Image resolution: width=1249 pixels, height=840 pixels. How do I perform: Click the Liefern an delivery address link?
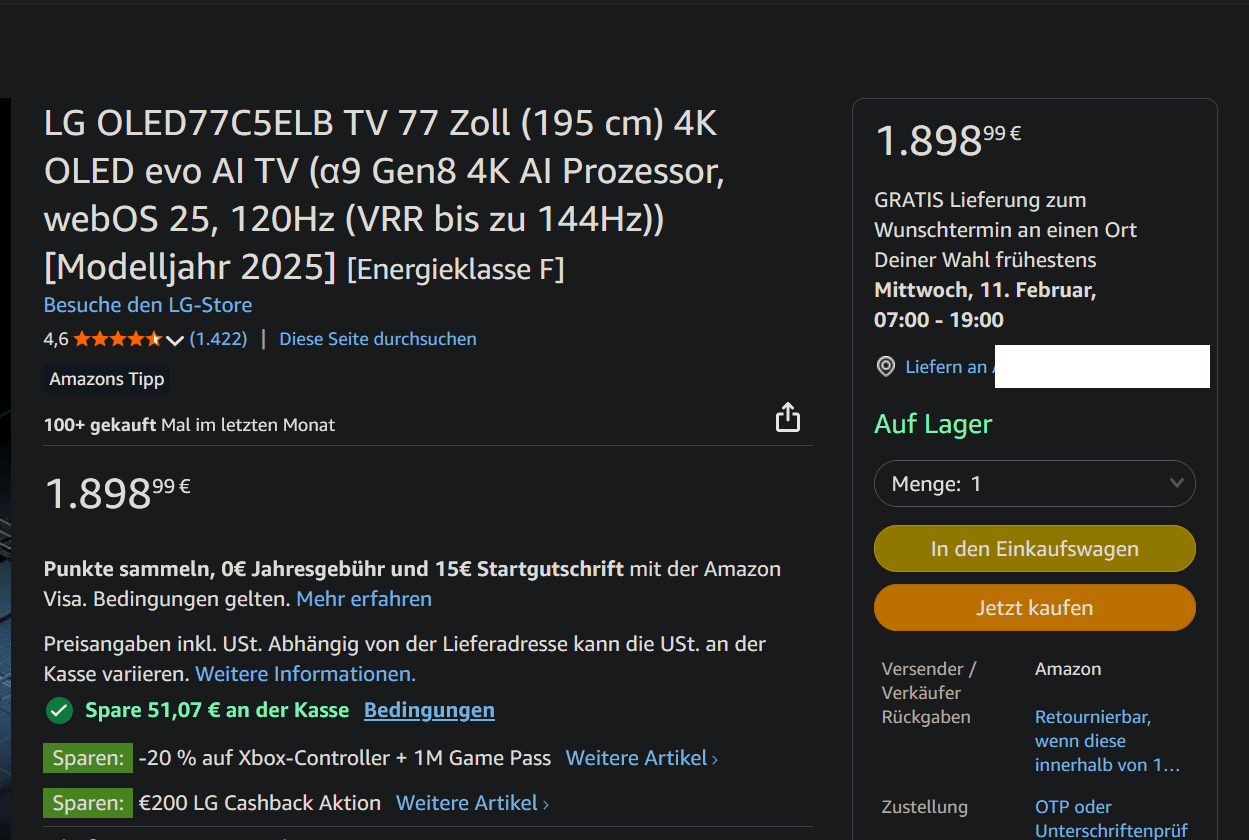[946, 367]
